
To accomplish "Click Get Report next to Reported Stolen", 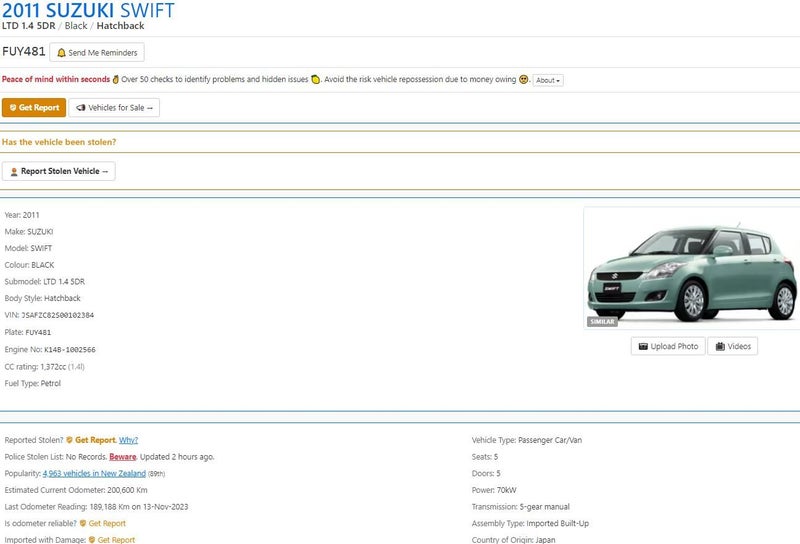I will (91, 440).
